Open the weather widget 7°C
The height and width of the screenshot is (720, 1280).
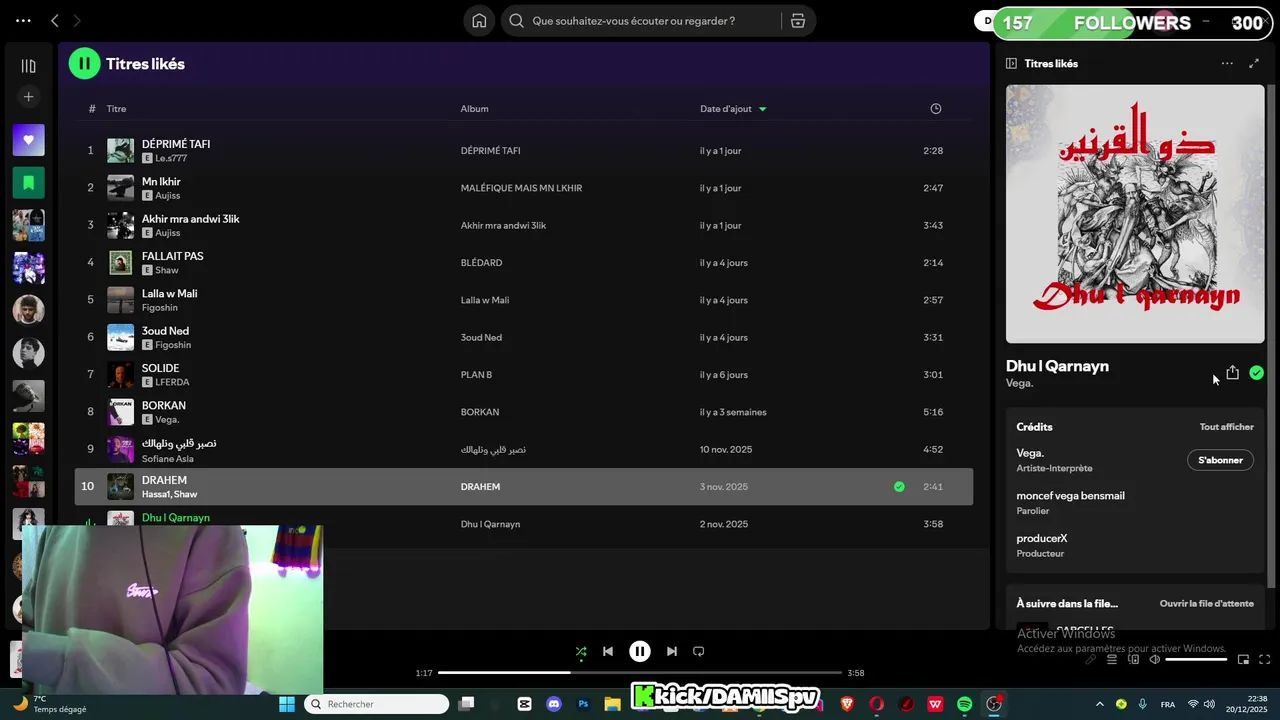pyautogui.click(x=48, y=704)
